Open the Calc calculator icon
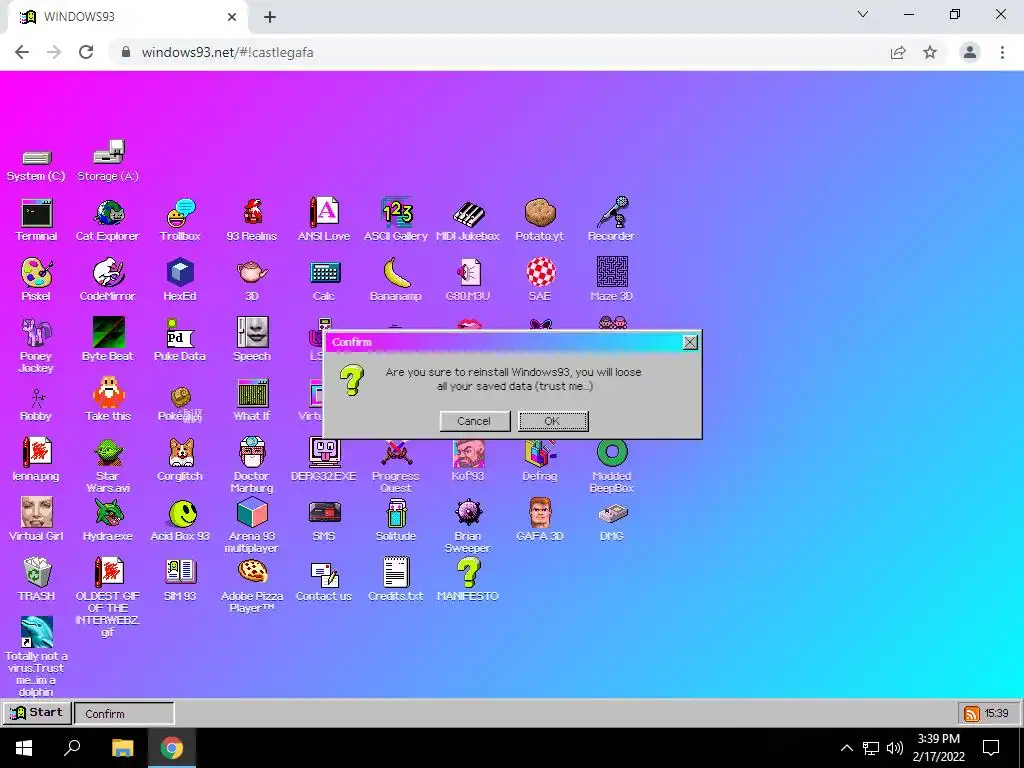The width and height of the screenshot is (1024, 768). point(324,273)
